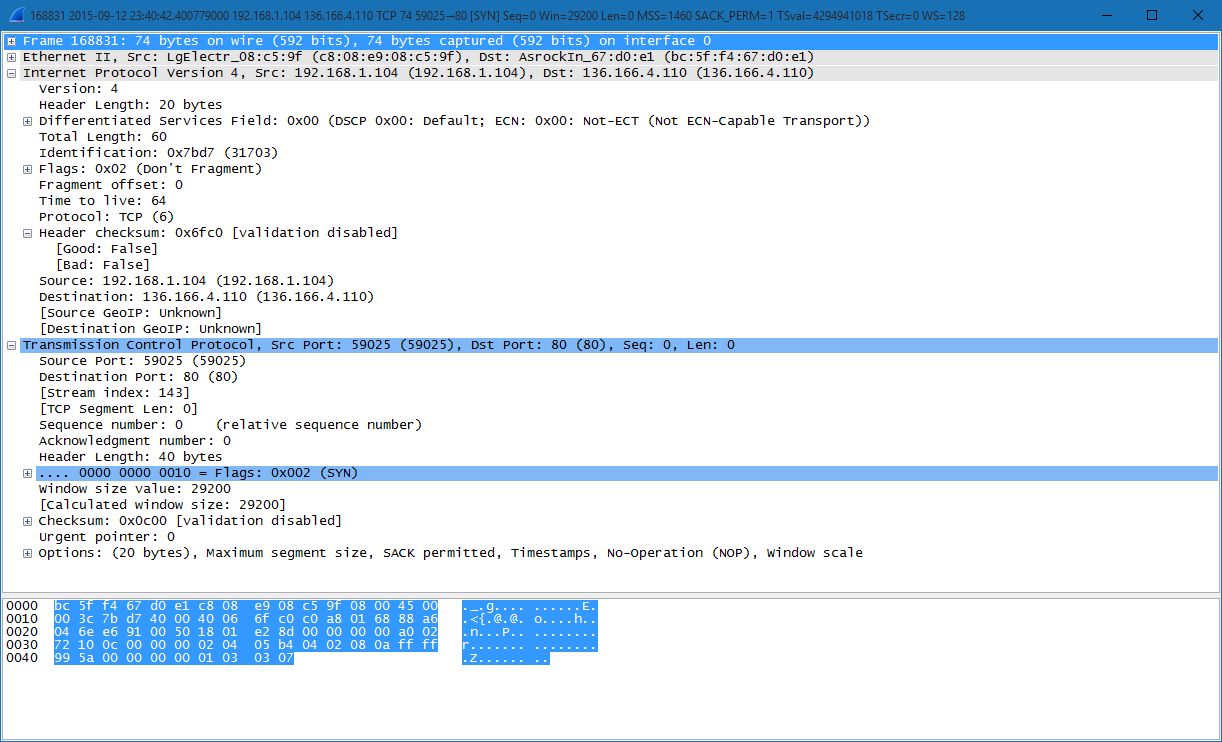
Task: Expand the Ethernet II section
Action: [11, 57]
